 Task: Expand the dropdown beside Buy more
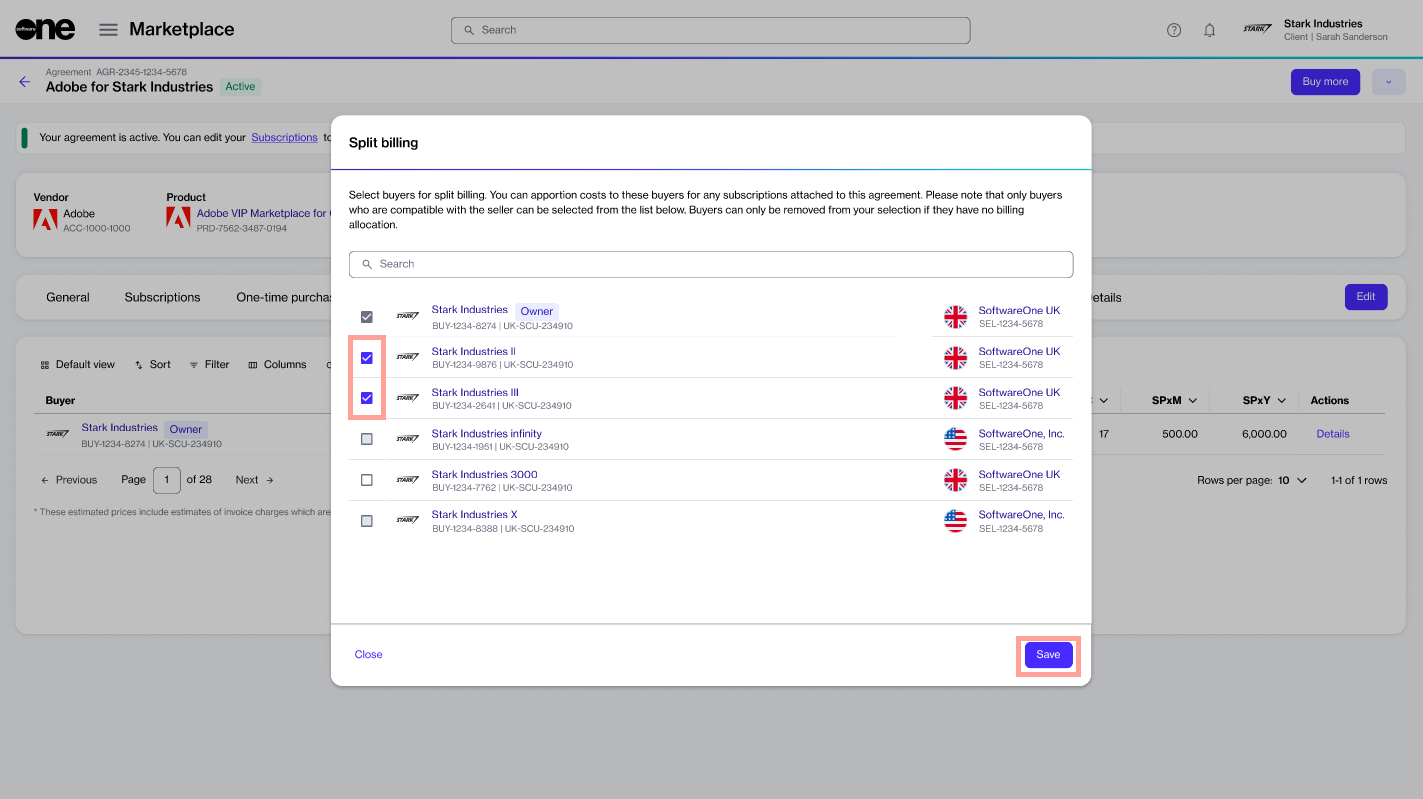click(x=1388, y=82)
